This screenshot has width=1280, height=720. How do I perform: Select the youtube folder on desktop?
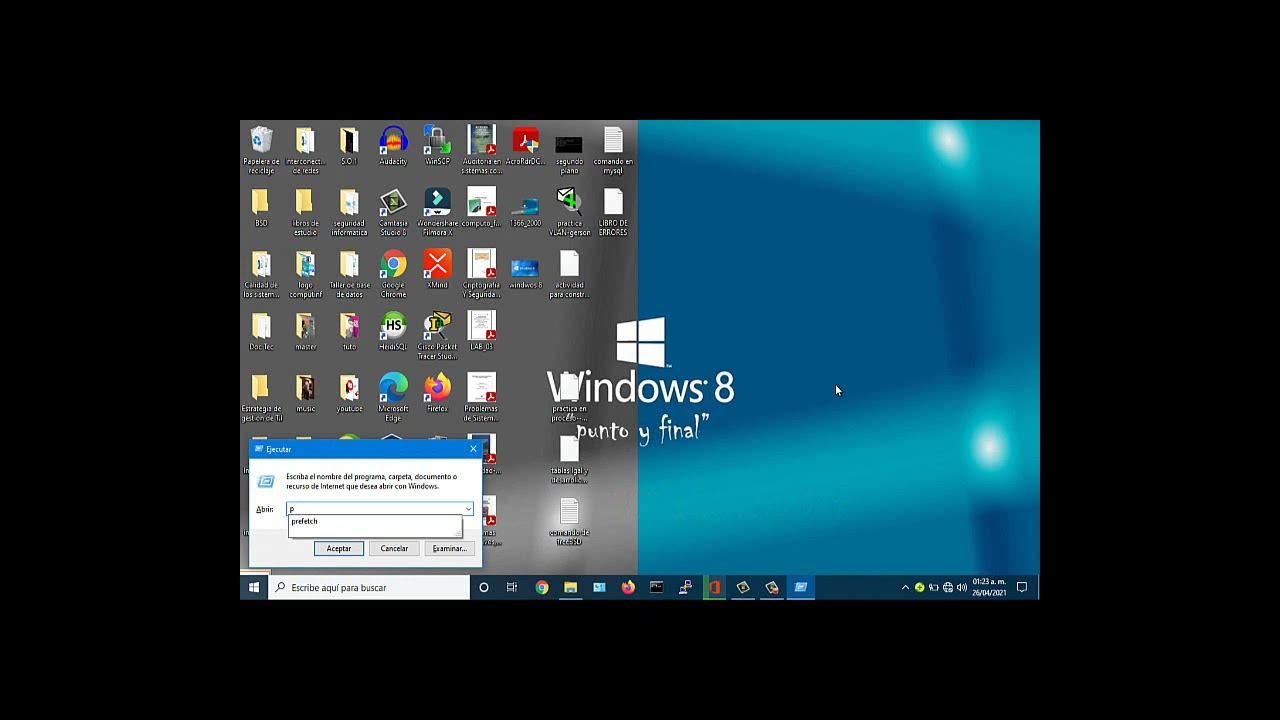349,394
